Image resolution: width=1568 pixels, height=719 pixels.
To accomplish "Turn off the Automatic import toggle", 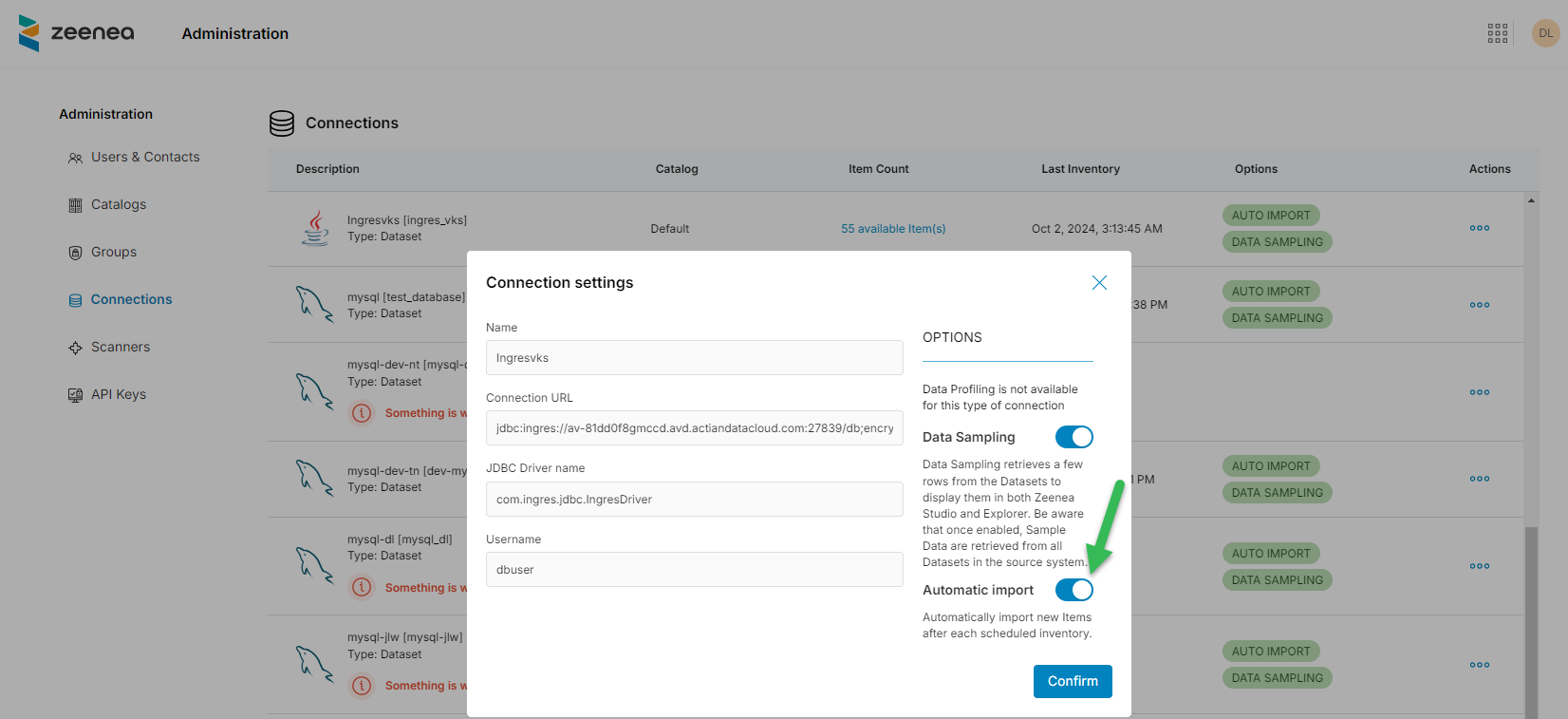I will point(1073,590).
